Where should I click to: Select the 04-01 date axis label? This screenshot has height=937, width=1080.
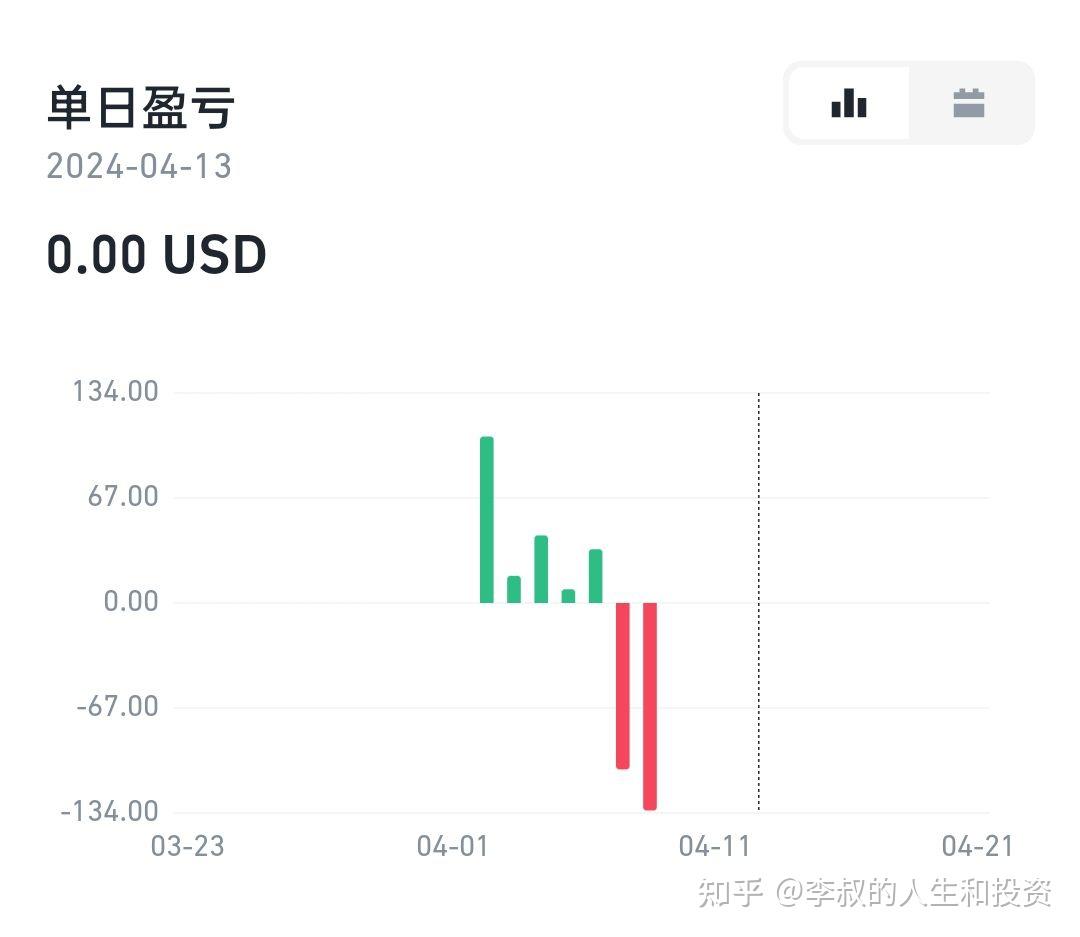click(x=452, y=847)
